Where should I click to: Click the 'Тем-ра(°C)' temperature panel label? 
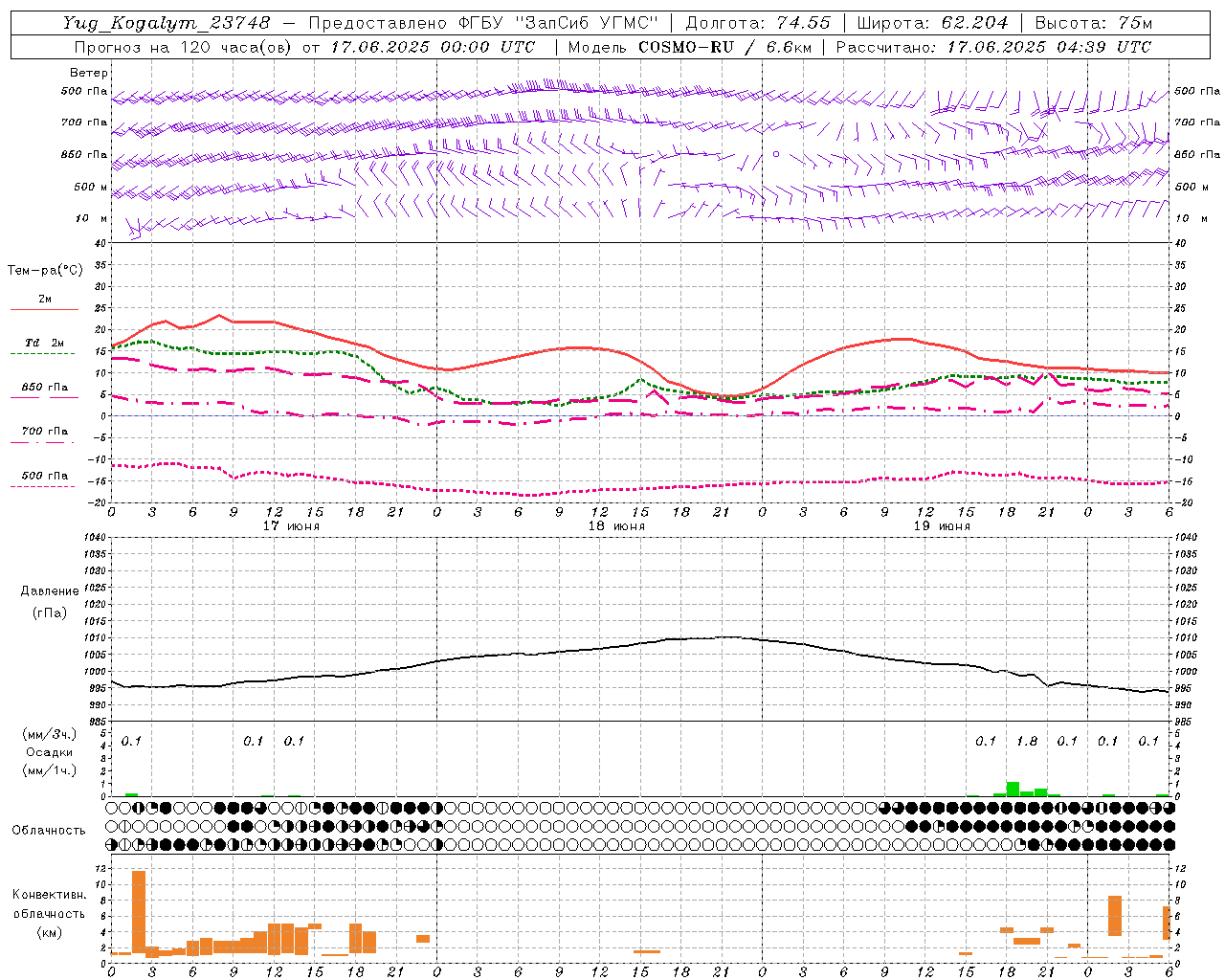point(45,270)
